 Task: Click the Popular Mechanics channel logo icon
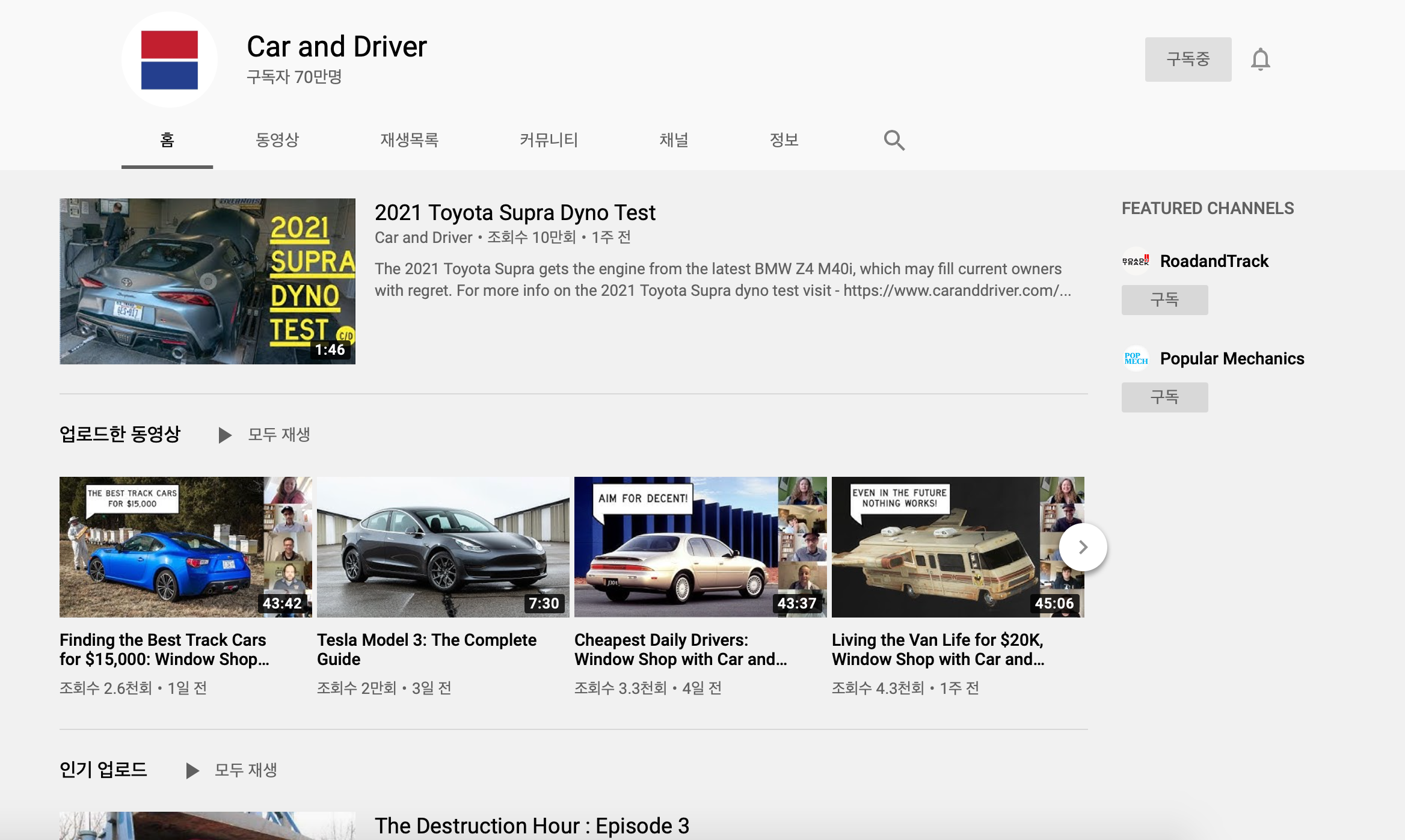pos(1136,358)
